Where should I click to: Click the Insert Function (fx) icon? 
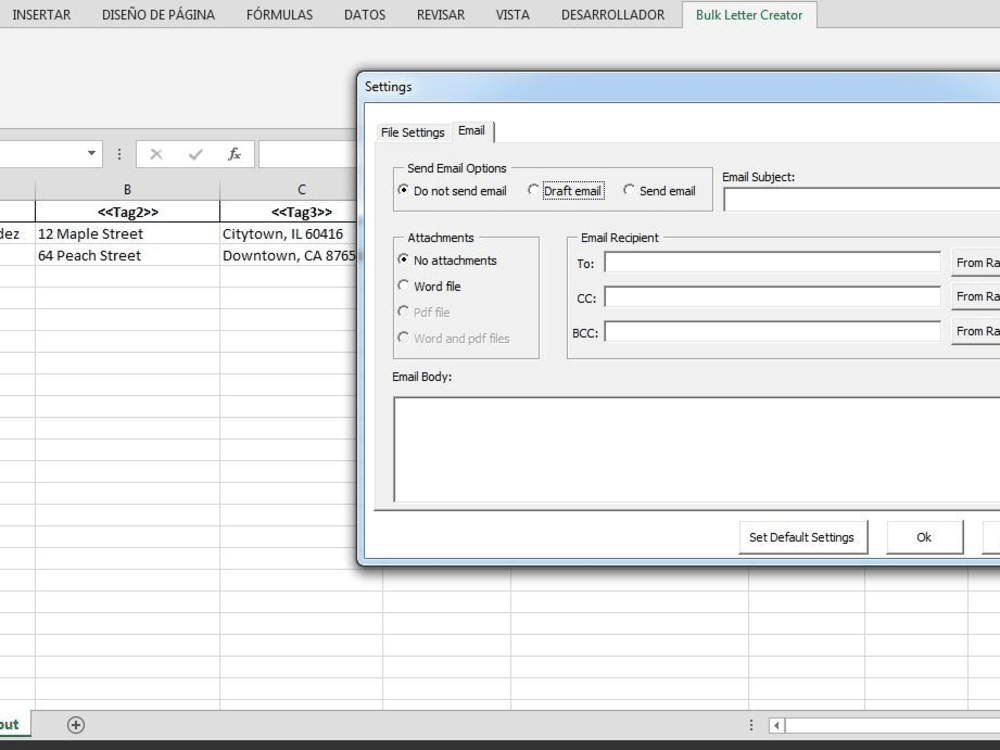[x=234, y=153]
